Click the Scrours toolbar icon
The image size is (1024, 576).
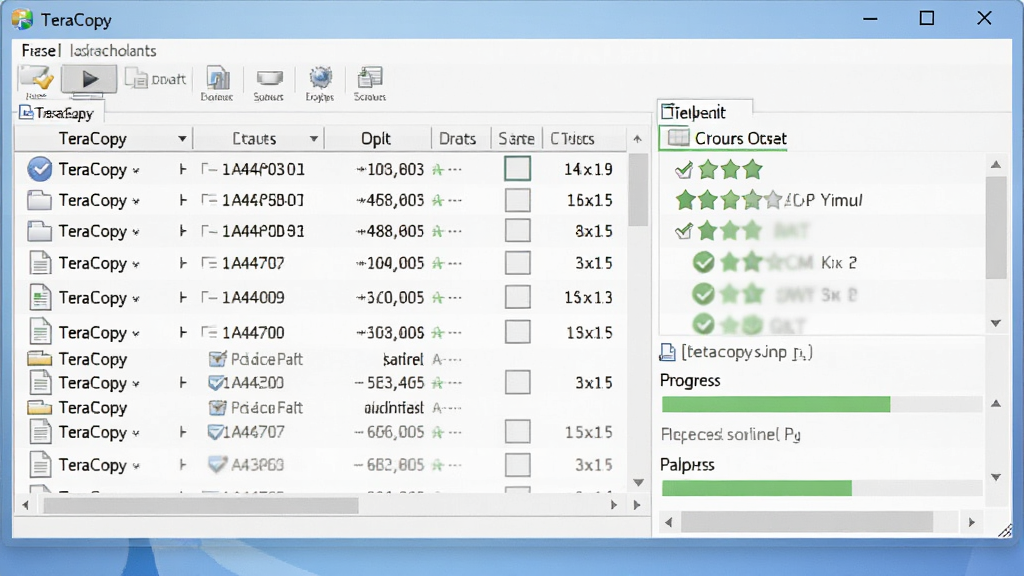[x=370, y=84]
